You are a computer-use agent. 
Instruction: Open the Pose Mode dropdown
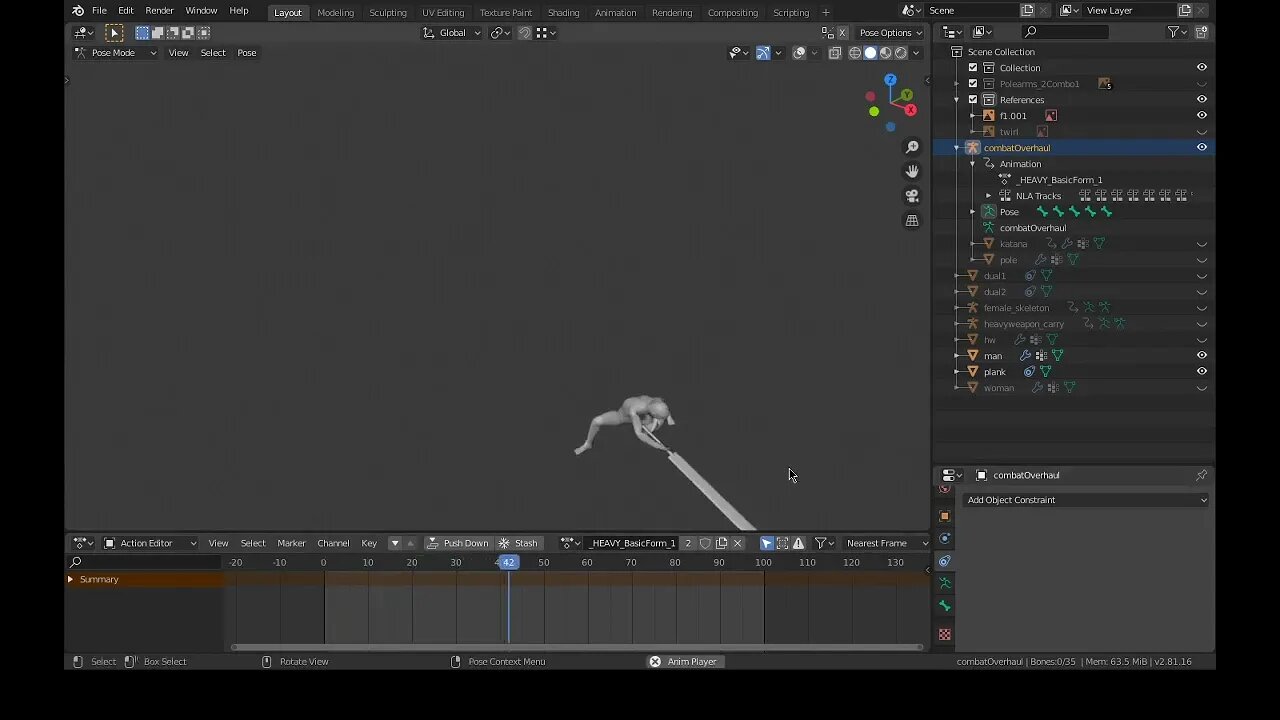pos(115,53)
